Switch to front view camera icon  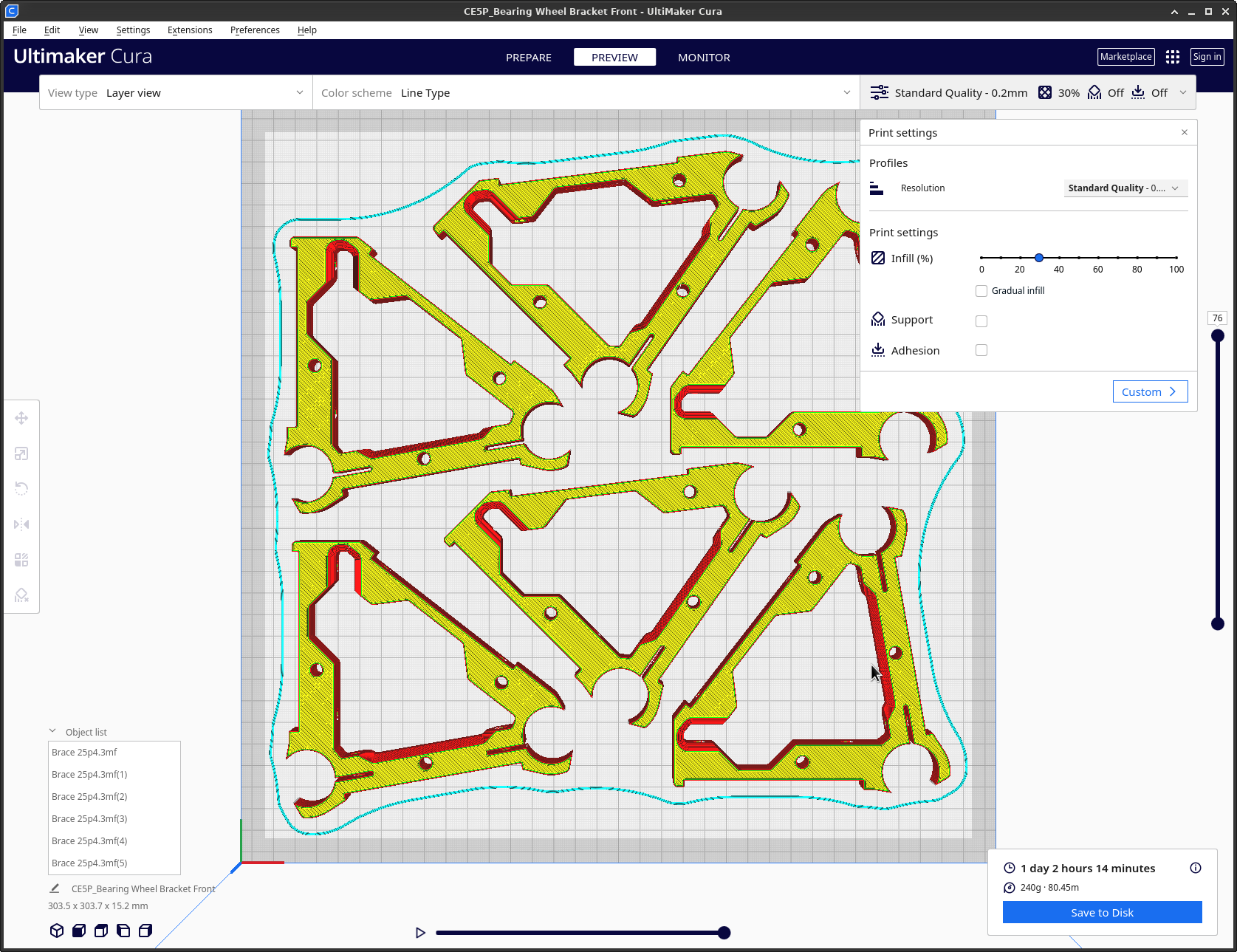pyautogui.click(x=79, y=931)
